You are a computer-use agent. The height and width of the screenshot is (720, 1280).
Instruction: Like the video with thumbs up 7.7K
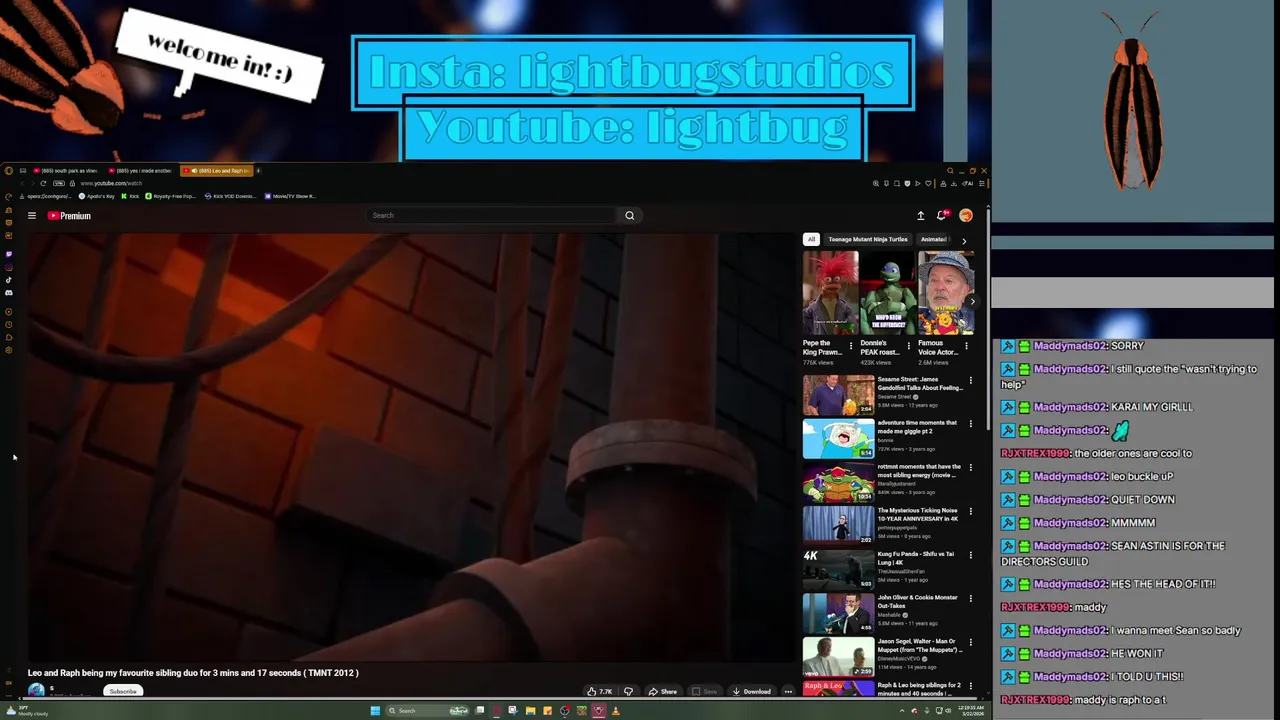[600, 691]
